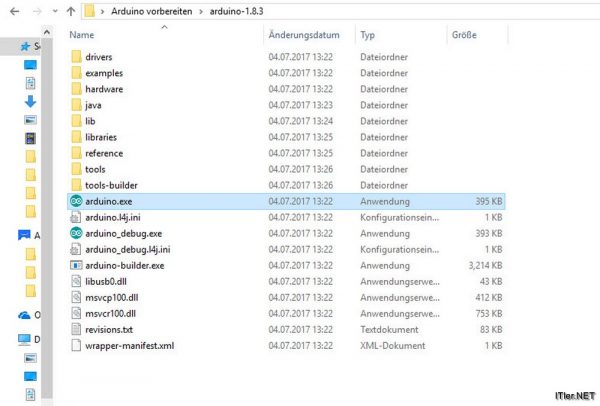Select the examples folder icon
Screen dimensions: 600x406
point(76,73)
